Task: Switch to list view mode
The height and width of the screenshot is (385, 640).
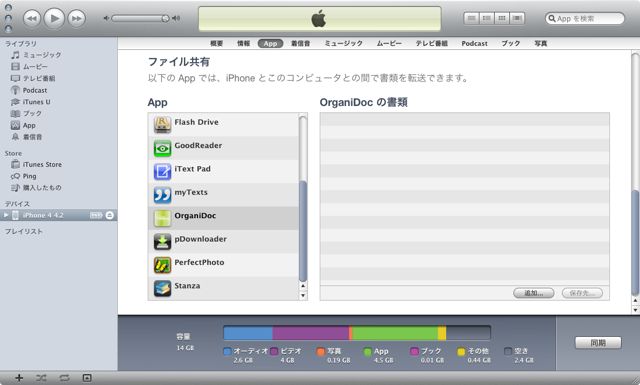Action: coord(471,18)
